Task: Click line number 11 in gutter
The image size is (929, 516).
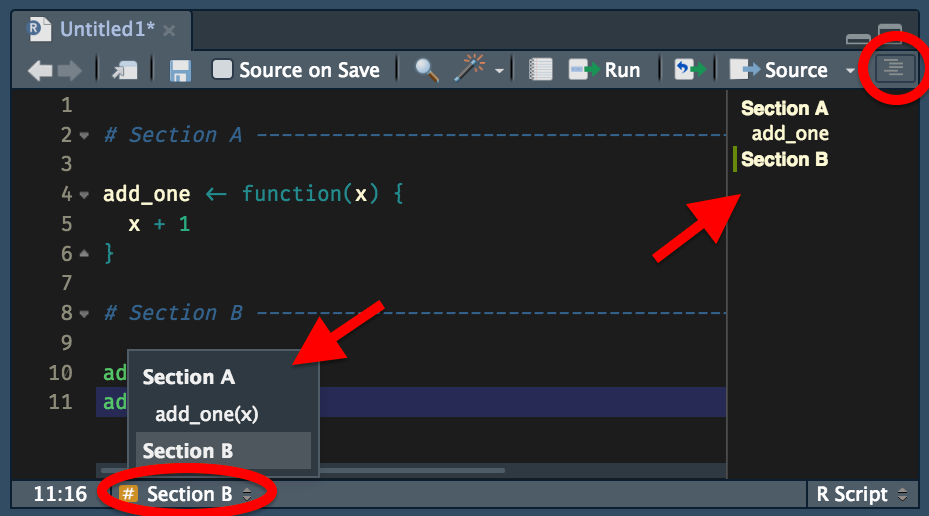Action: pyautogui.click(x=60, y=402)
